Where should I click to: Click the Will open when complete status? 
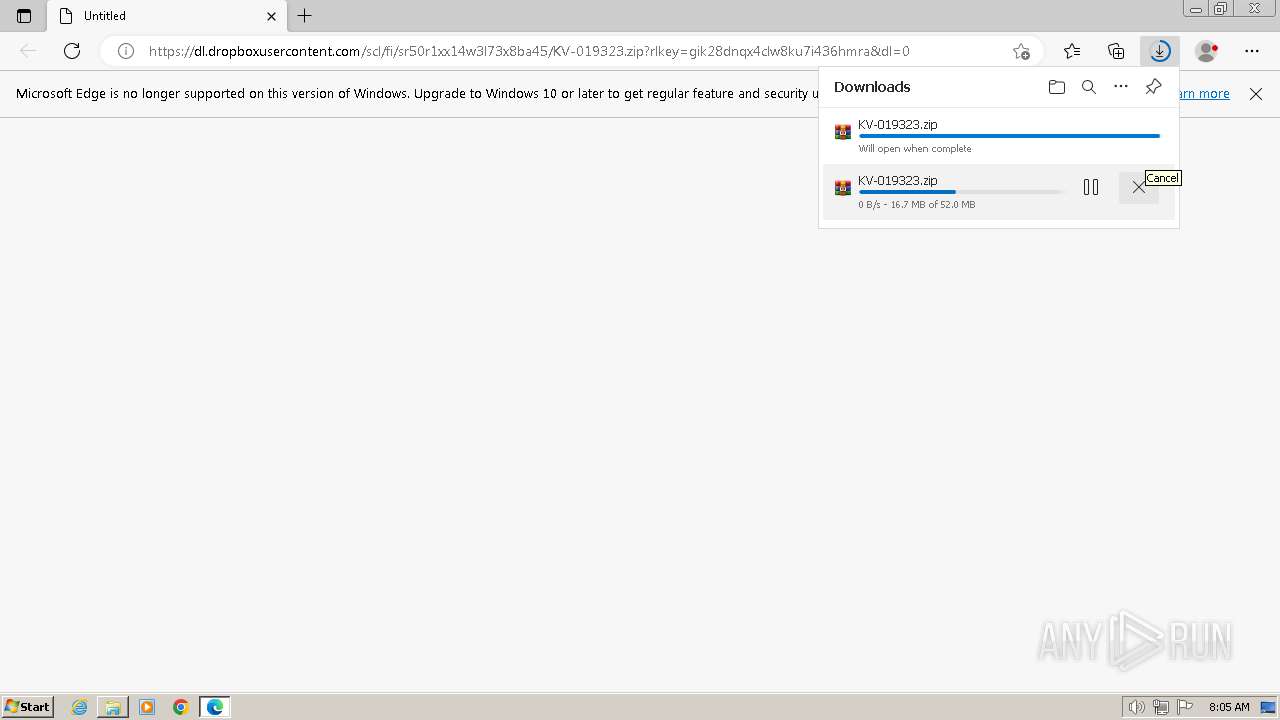915,149
